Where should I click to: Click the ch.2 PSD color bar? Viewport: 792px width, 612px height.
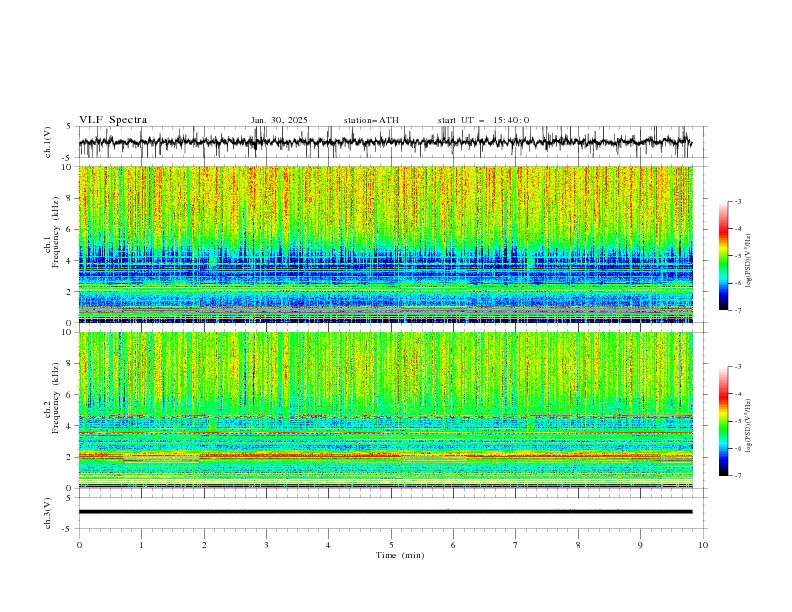(723, 421)
